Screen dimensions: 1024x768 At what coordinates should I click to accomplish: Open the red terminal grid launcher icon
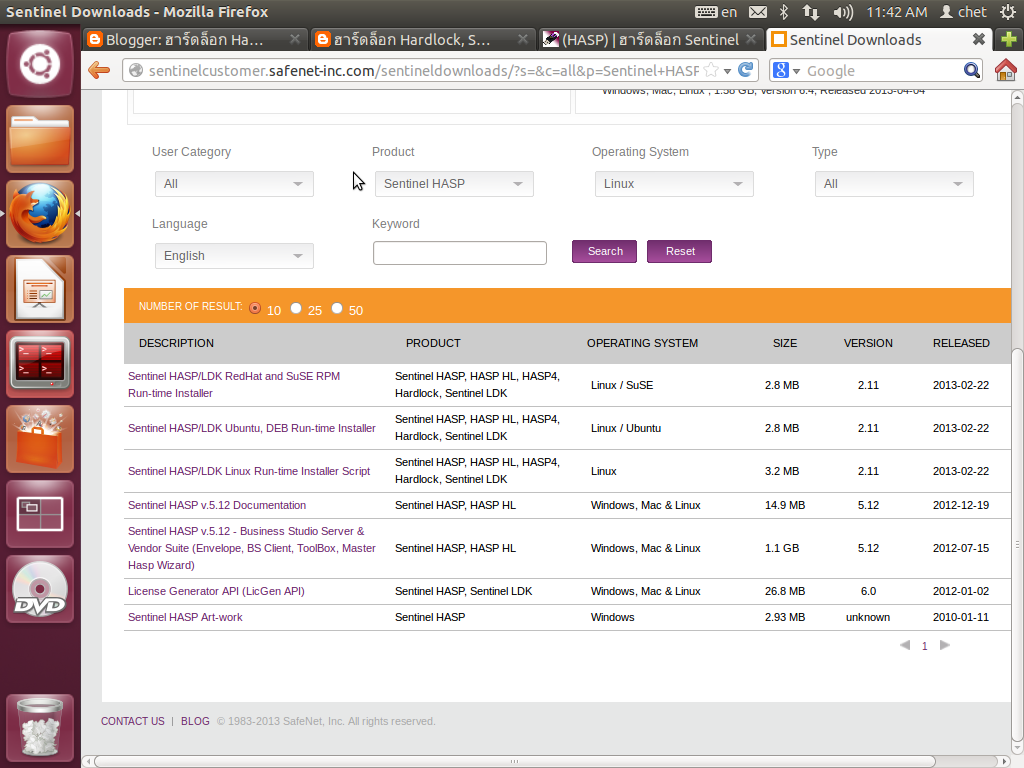[x=40, y=364]
